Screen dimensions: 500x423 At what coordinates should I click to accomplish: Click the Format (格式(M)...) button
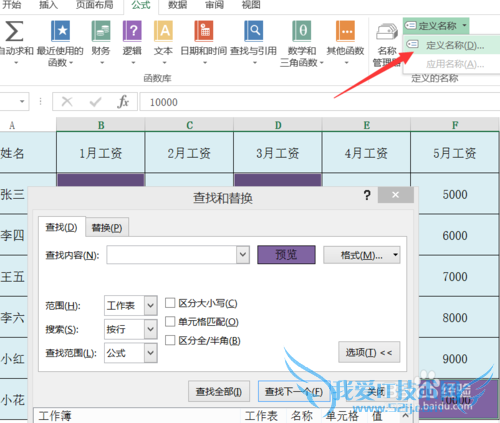[x=362, y=255]
